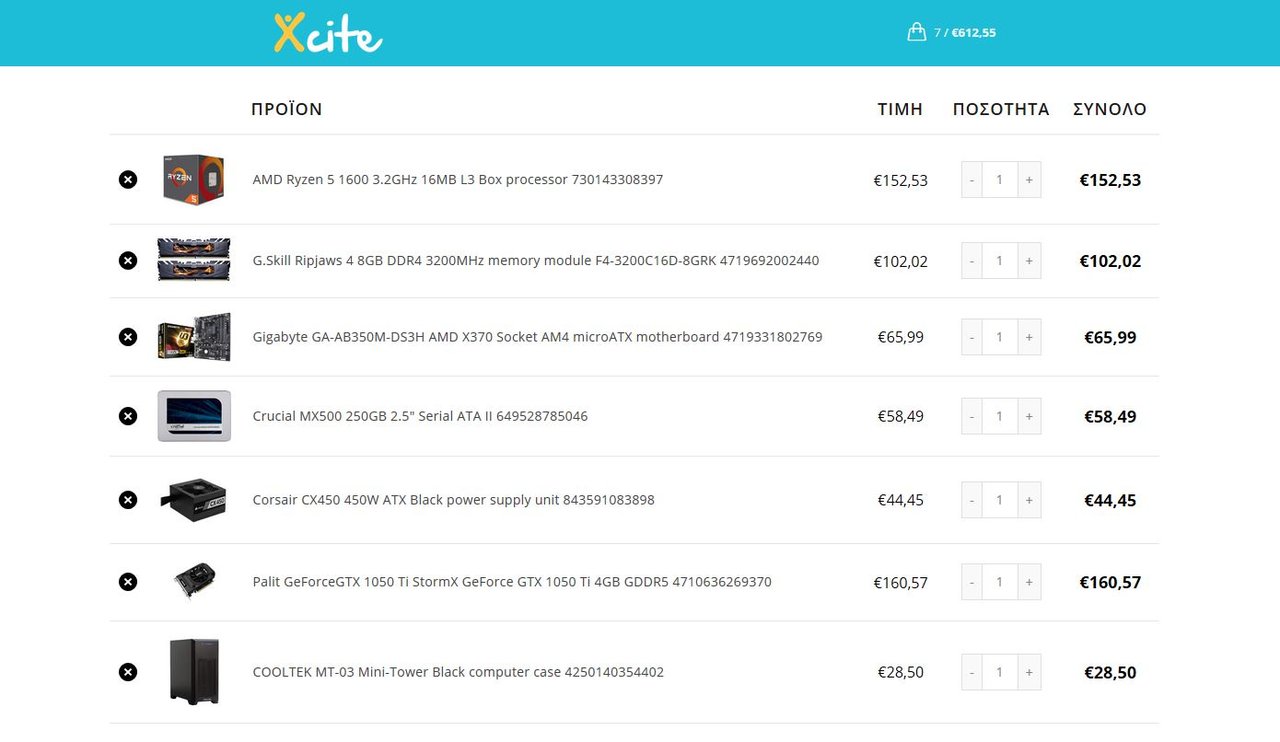
Task: Open COOLTEK MT-03 Mini-Tower case link
Action: tap(458, 672)
